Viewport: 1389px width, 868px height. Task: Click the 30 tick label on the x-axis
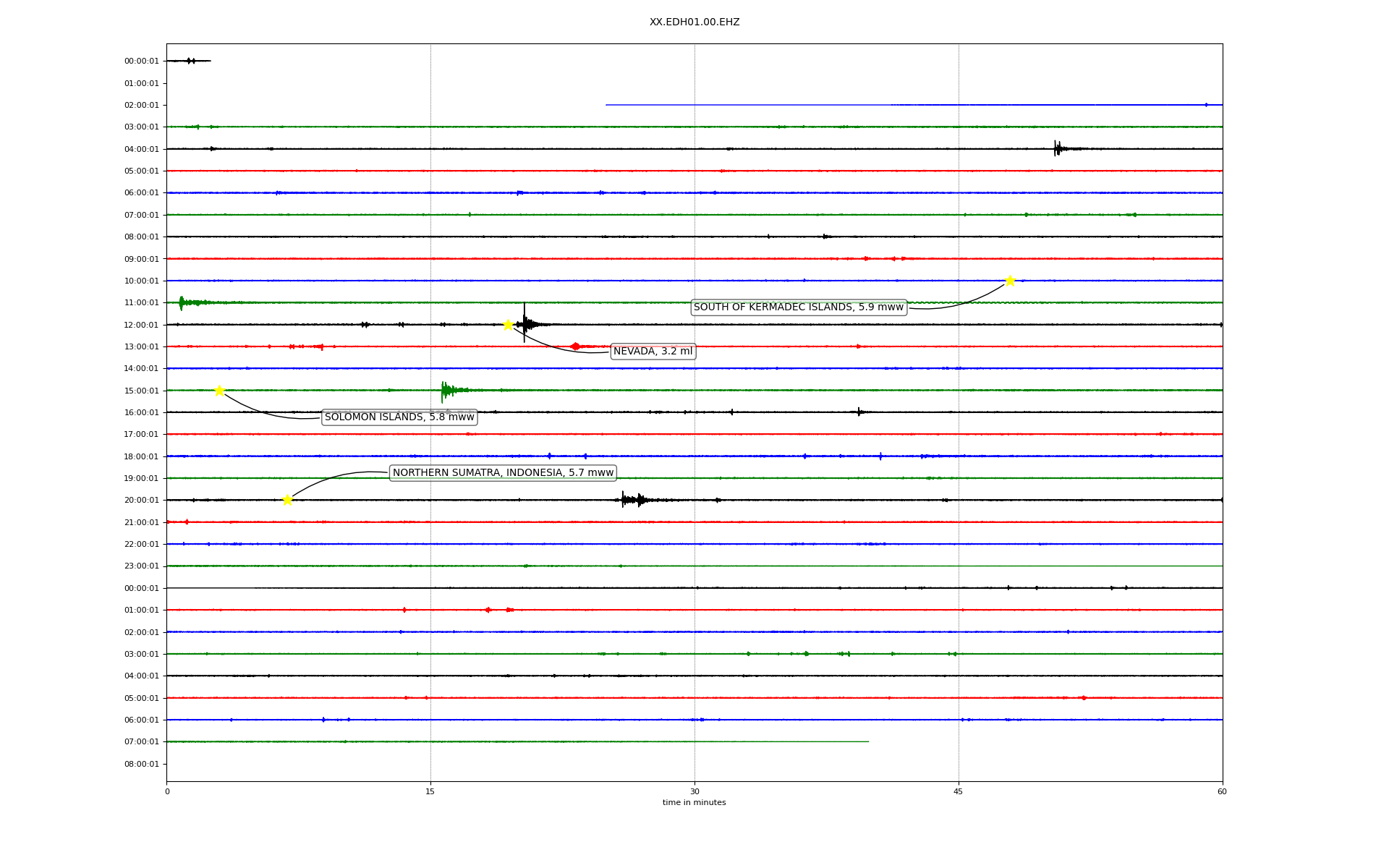click(694, 791)
